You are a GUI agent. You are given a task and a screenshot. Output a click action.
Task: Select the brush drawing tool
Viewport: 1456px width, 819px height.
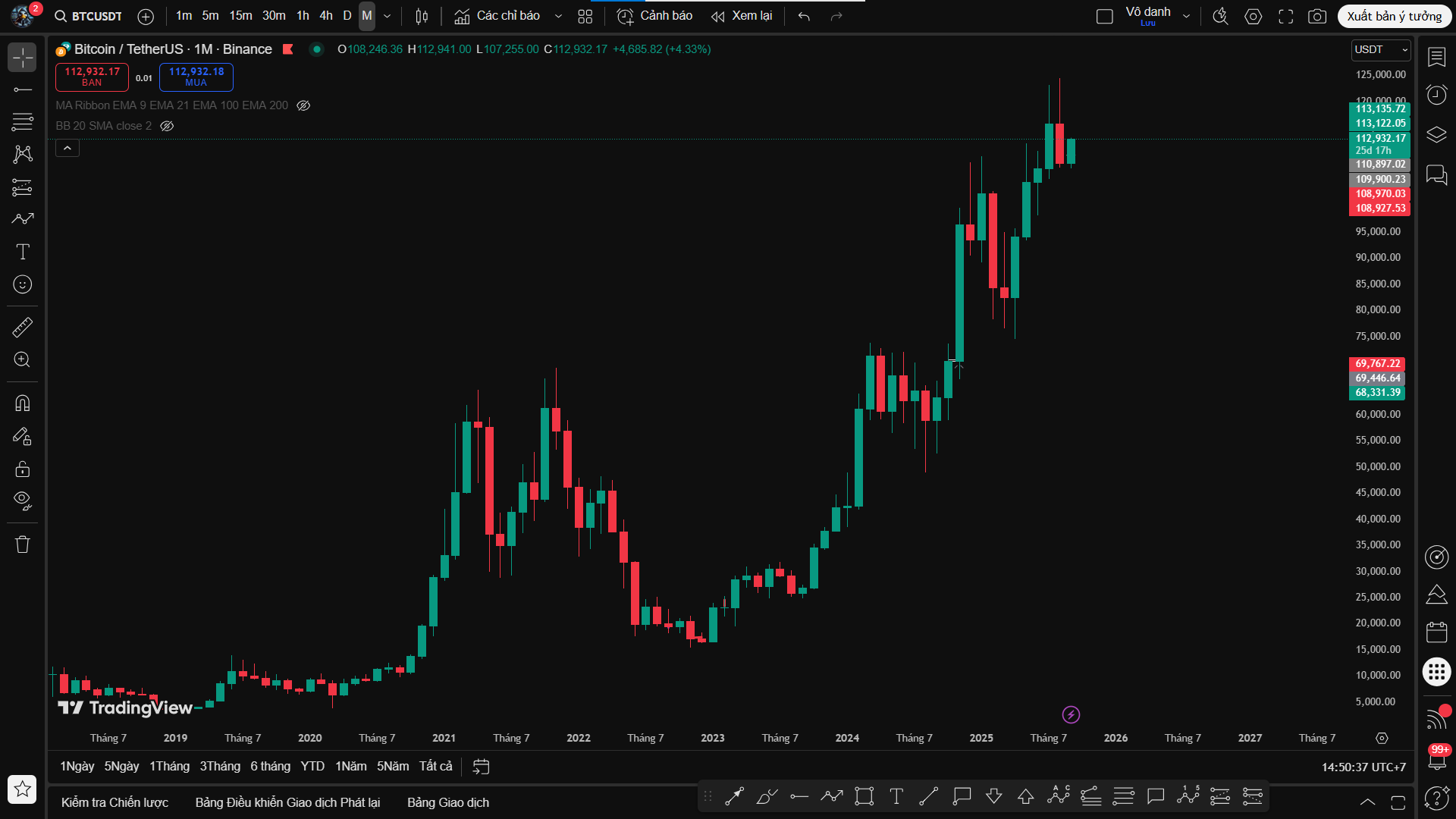23,219
